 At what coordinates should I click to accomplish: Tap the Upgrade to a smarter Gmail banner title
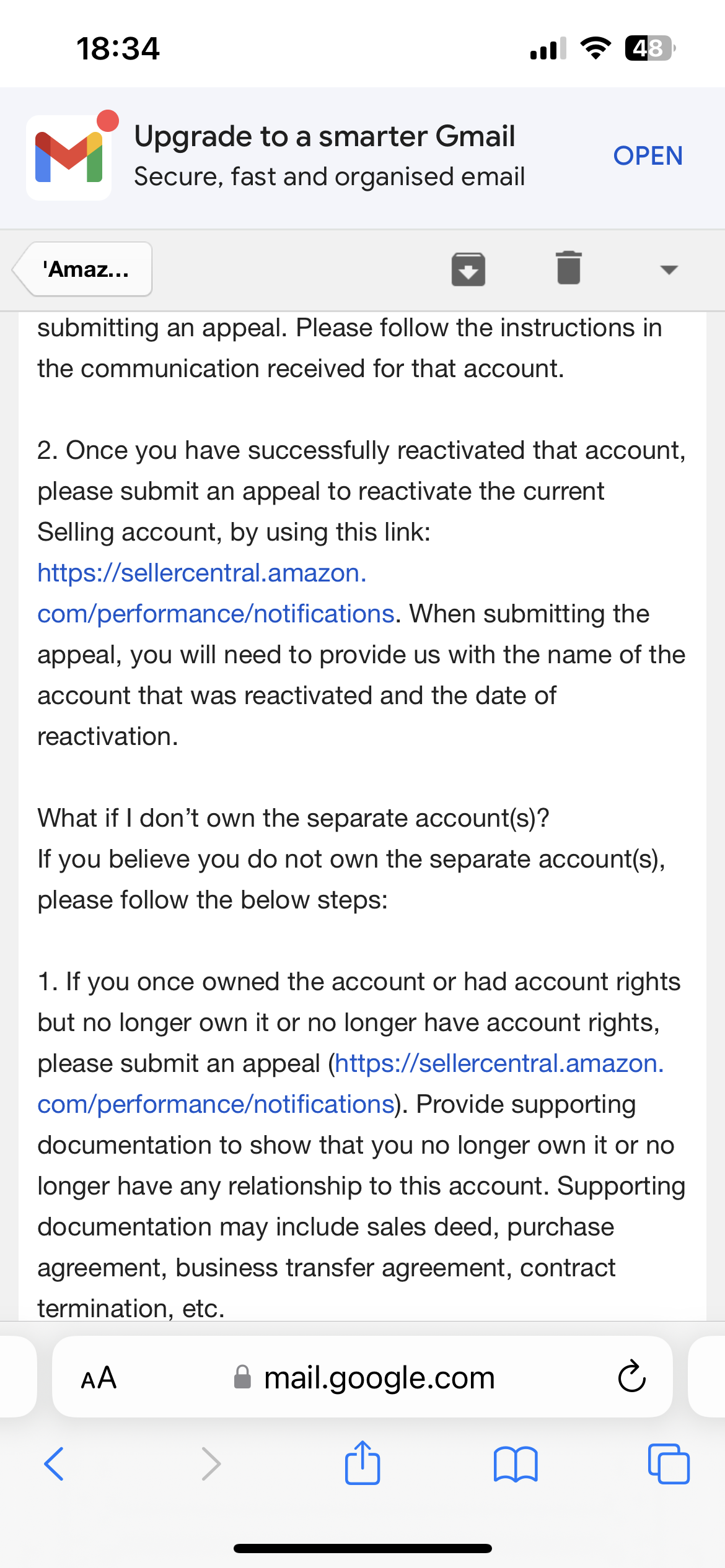click(325, 136)
